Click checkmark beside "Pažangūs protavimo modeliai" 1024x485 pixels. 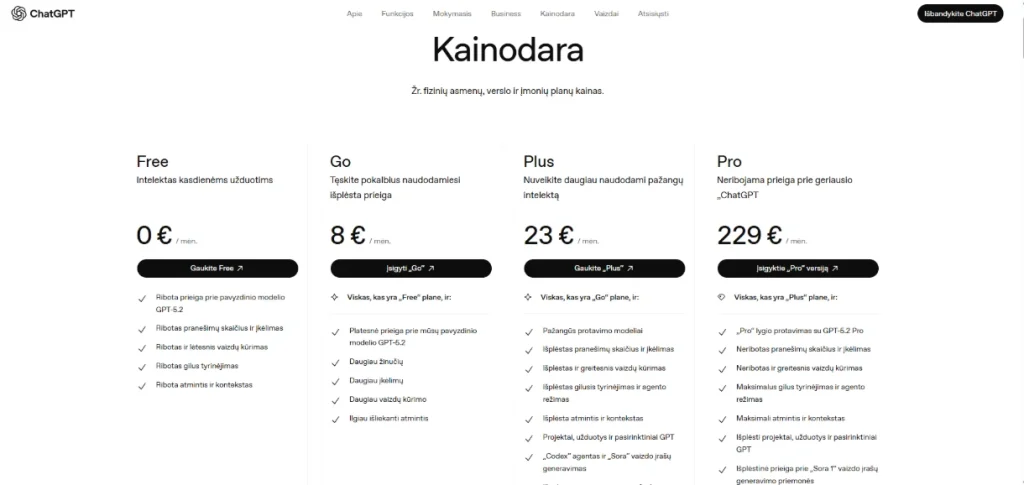point(529,331)
